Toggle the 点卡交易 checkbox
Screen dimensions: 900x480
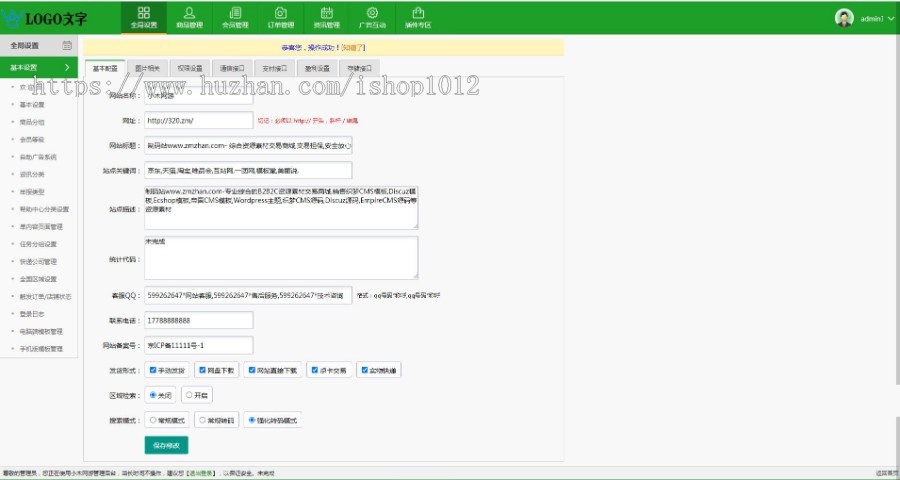point(315,370)
